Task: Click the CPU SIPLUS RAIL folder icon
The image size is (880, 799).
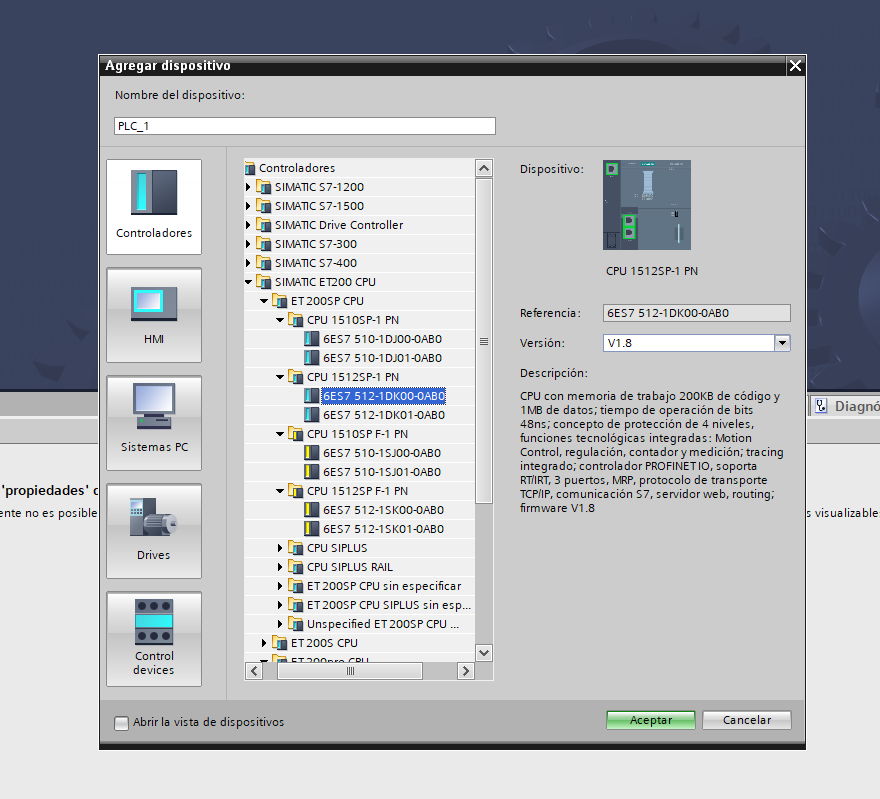Action: click(x=296, y=567)
